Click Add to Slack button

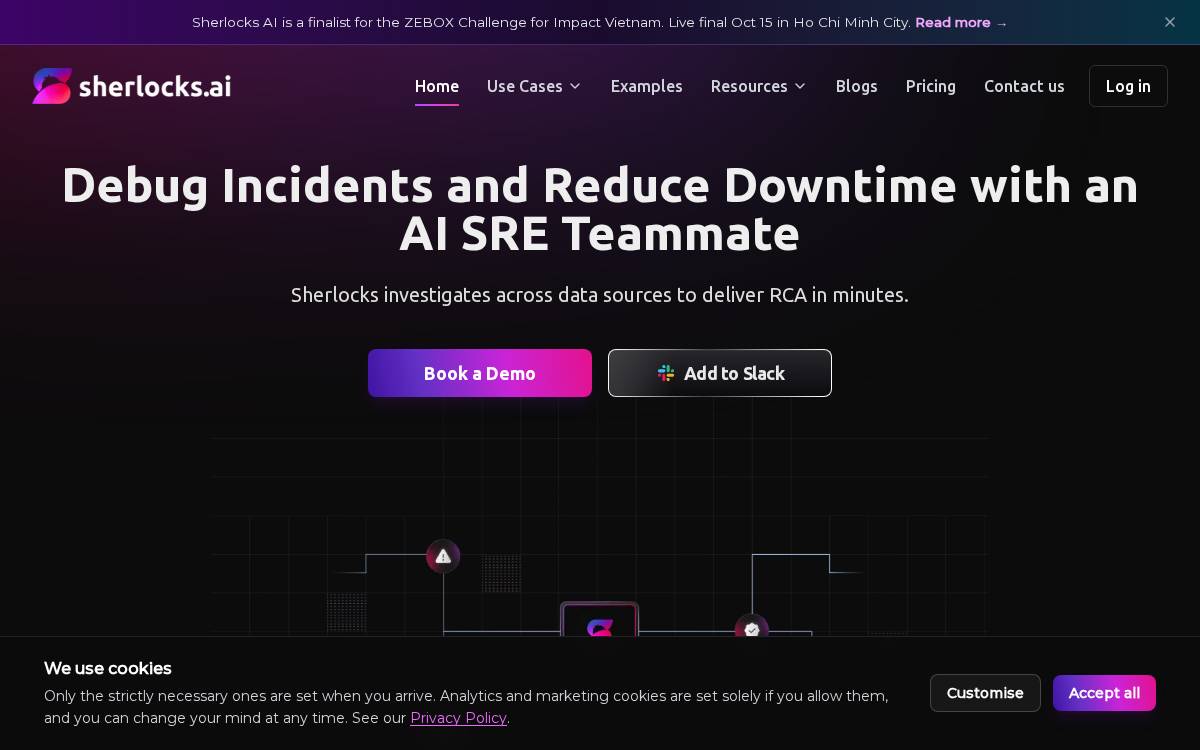[720, 373]
